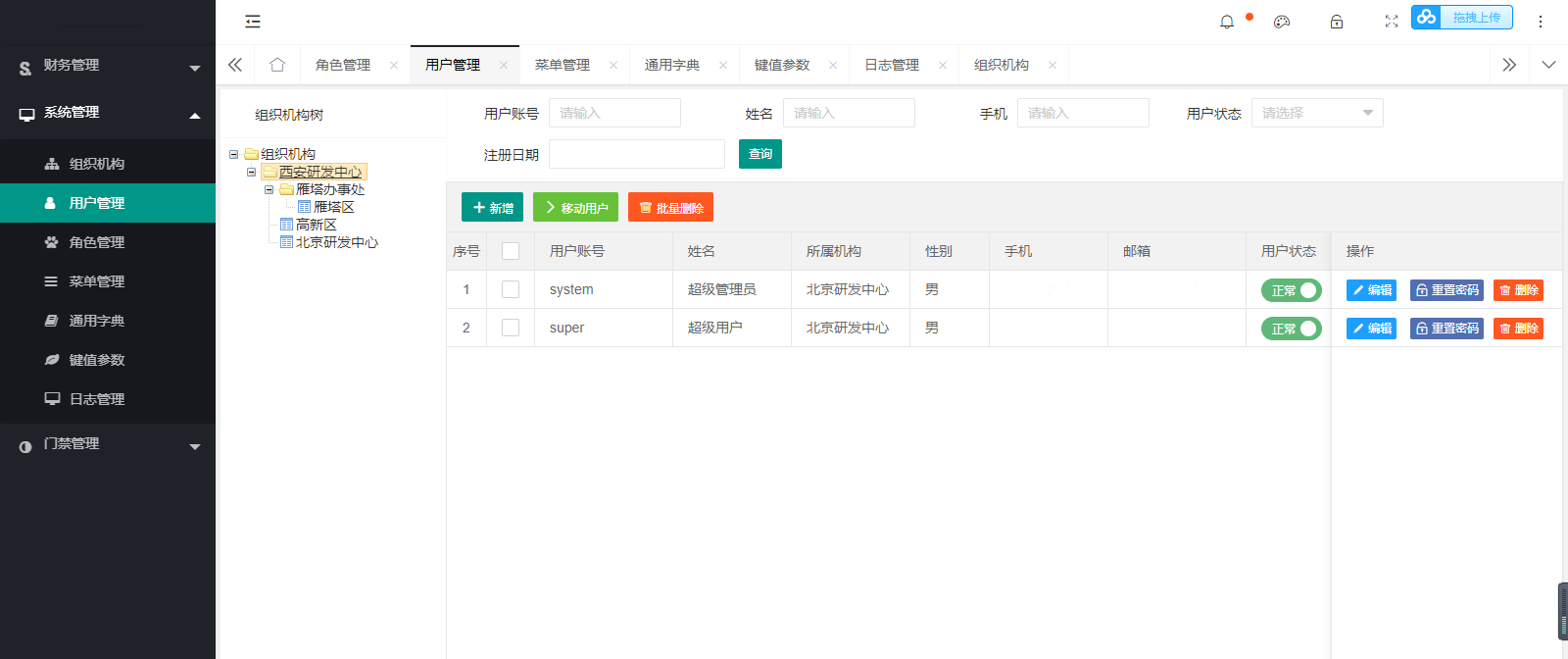This screenshot has width=1568, height=659.
Task: Collapse the 西安研发中心 tree node
Action: [x=252, y=172]
